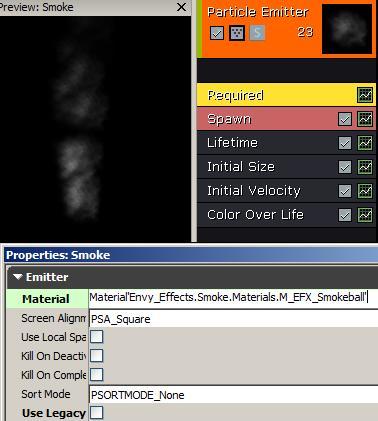Click the emitter rendering mode dots icon

pyautogui.click(x=237, y=33)
